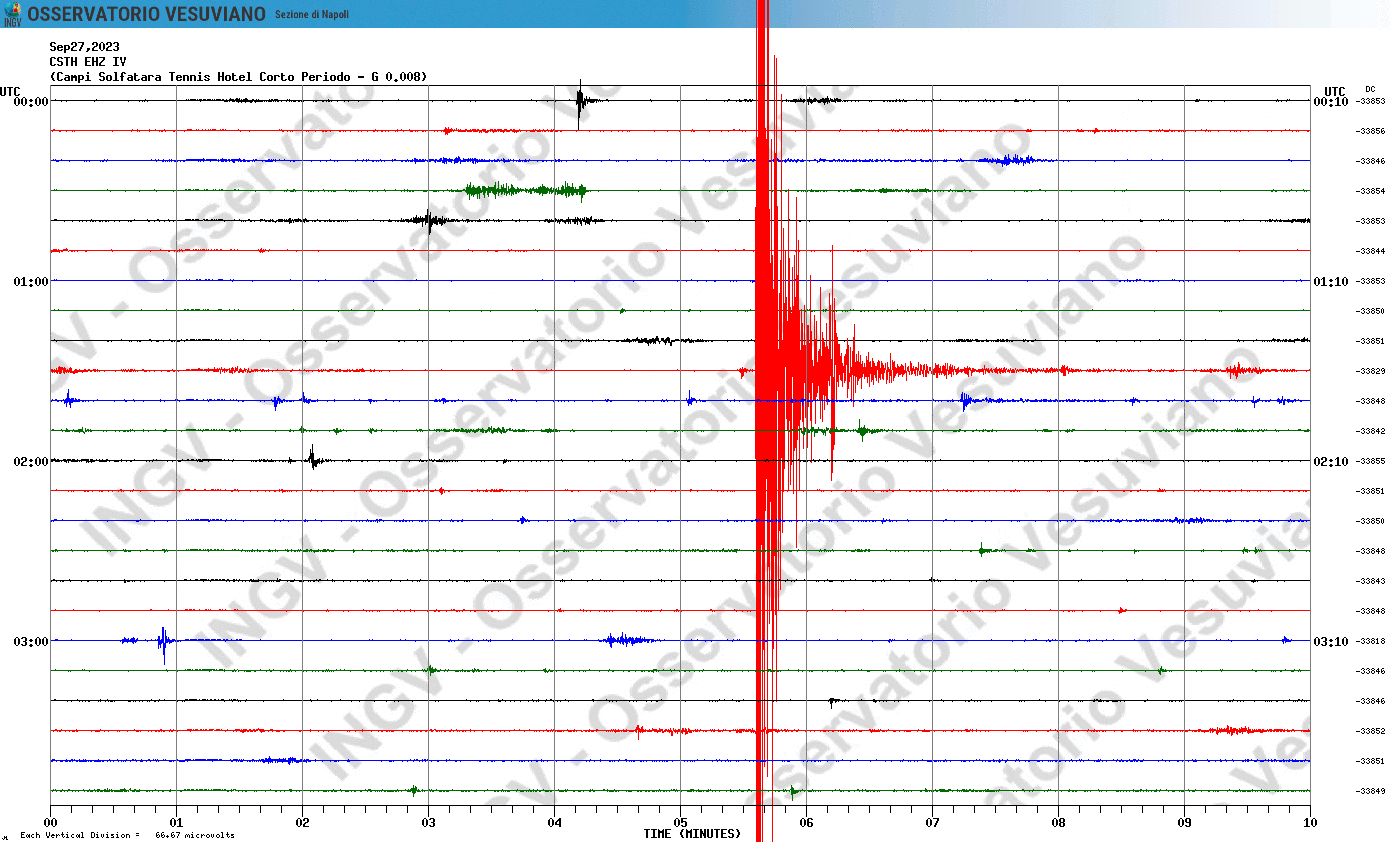The height and width of the screenshot is (849, 1390).
Task: Click the '01' minute tick label
Action: pyautogui.click(x=176, y=823)
